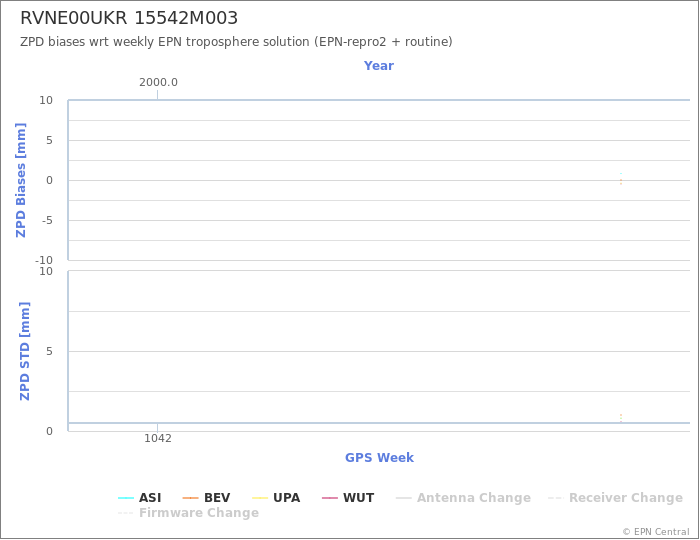700x540 pixels.
Task: Toggle the UPA series in legend
Action: [x=276, y=498]
